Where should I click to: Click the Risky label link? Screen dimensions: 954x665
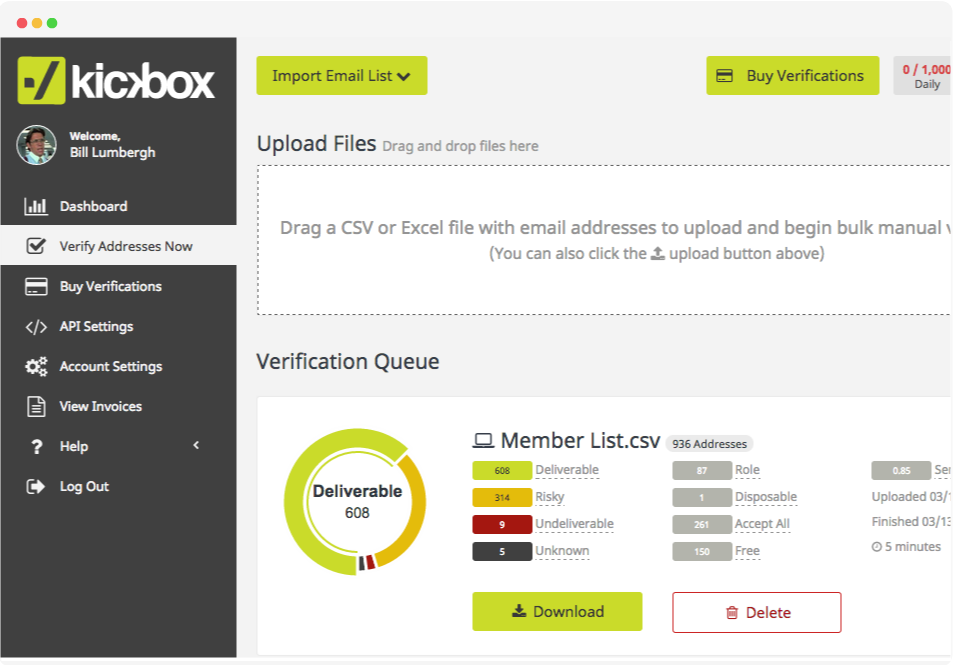point(550,497)
